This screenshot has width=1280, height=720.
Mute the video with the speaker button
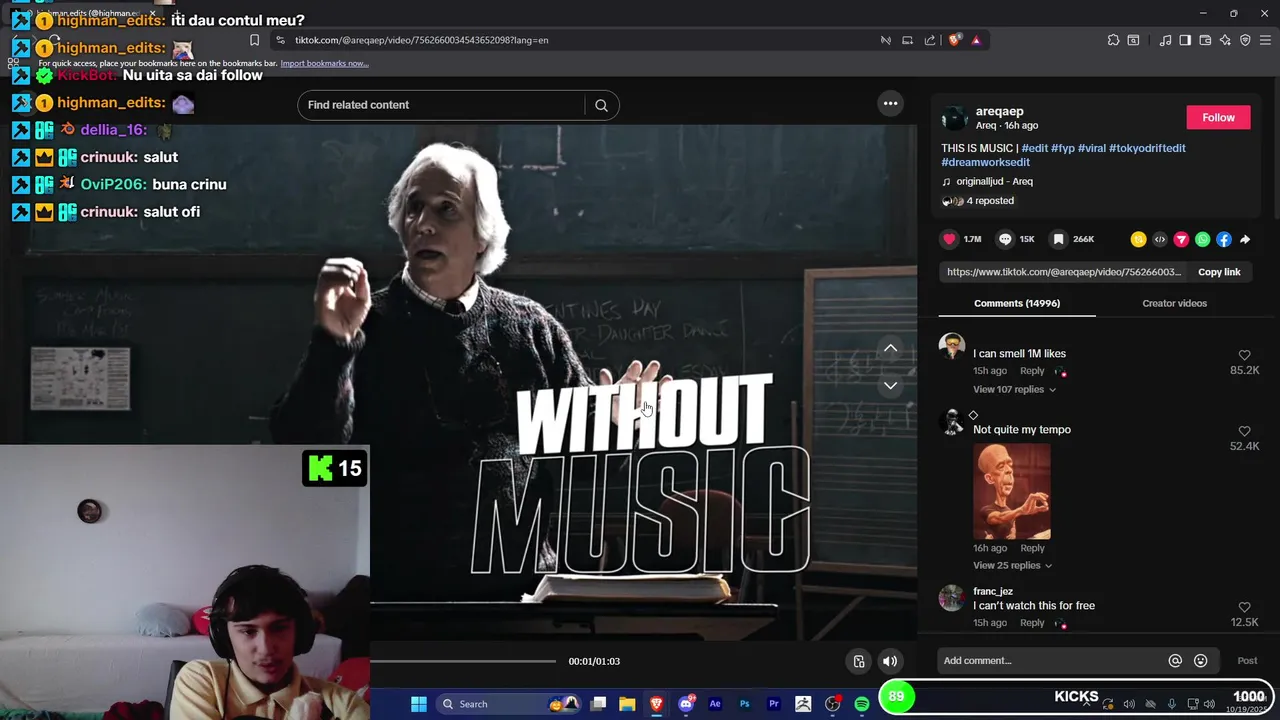pos(889,661)
